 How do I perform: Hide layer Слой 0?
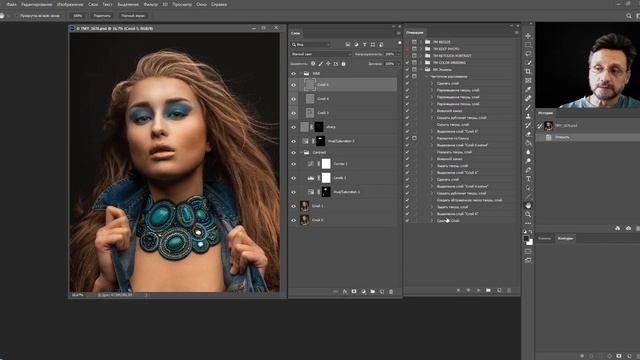[x=293, y=220]
